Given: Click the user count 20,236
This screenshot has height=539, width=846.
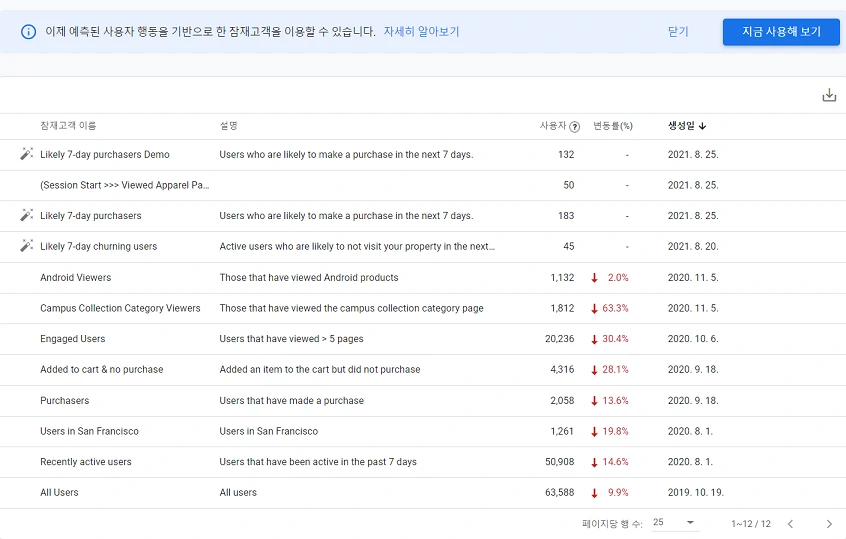Looking at the screenshot, I should click(560, 339).
